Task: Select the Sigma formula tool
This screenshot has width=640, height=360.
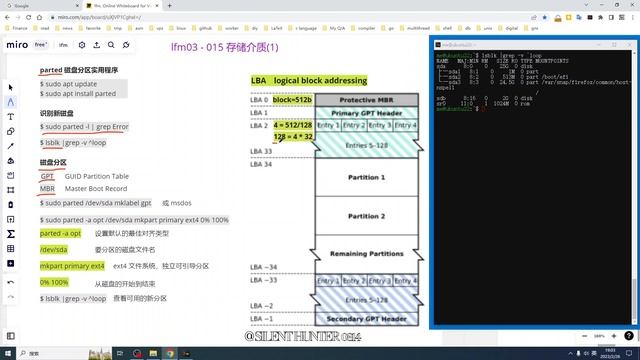Action: click(11, 234)
